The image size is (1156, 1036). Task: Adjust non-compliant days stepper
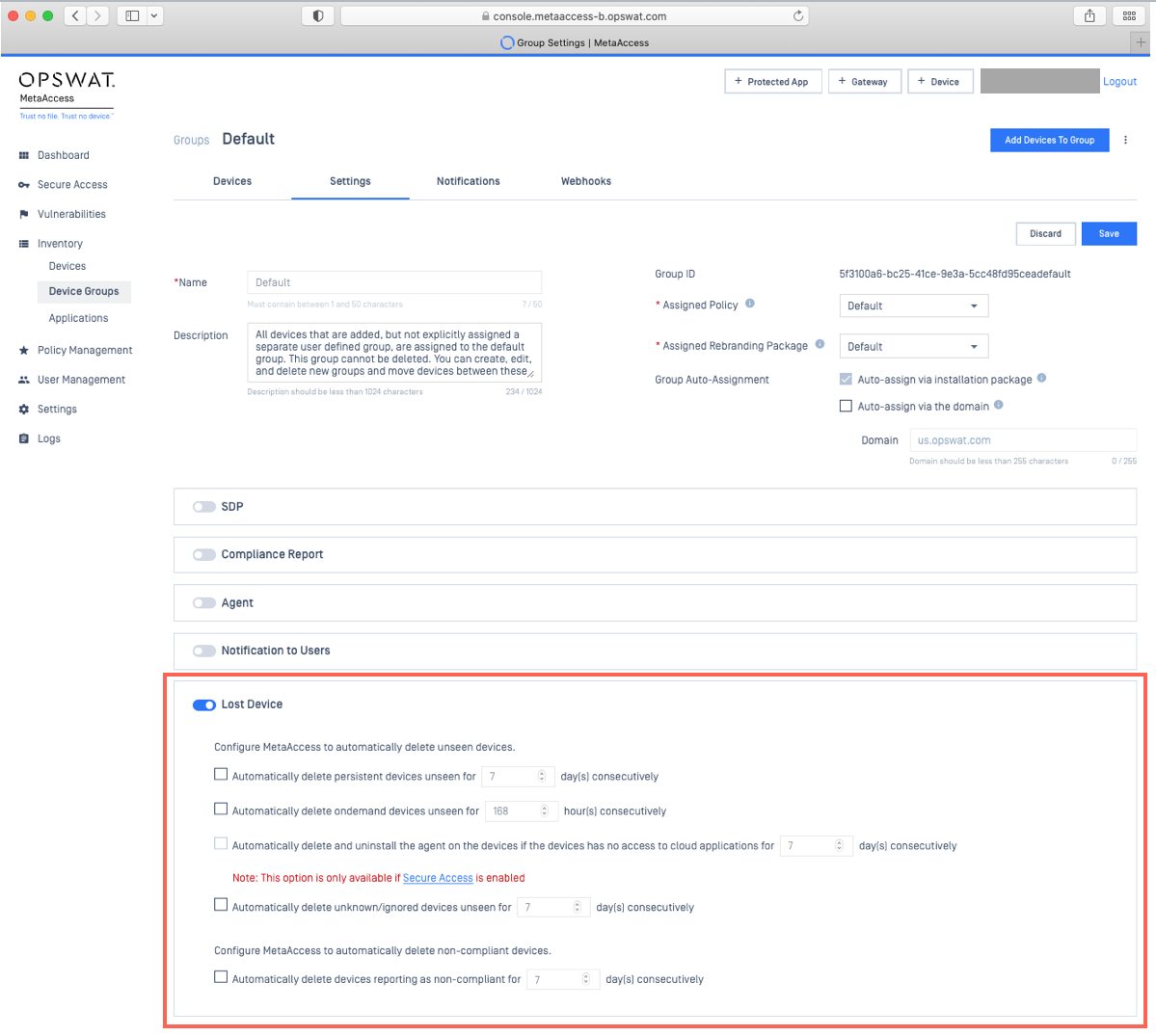(586, 979)
